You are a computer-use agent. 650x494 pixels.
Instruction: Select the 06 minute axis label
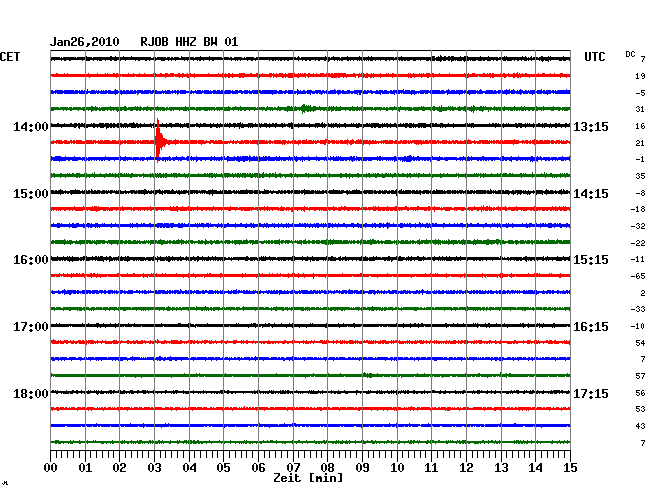click(258, 467)
